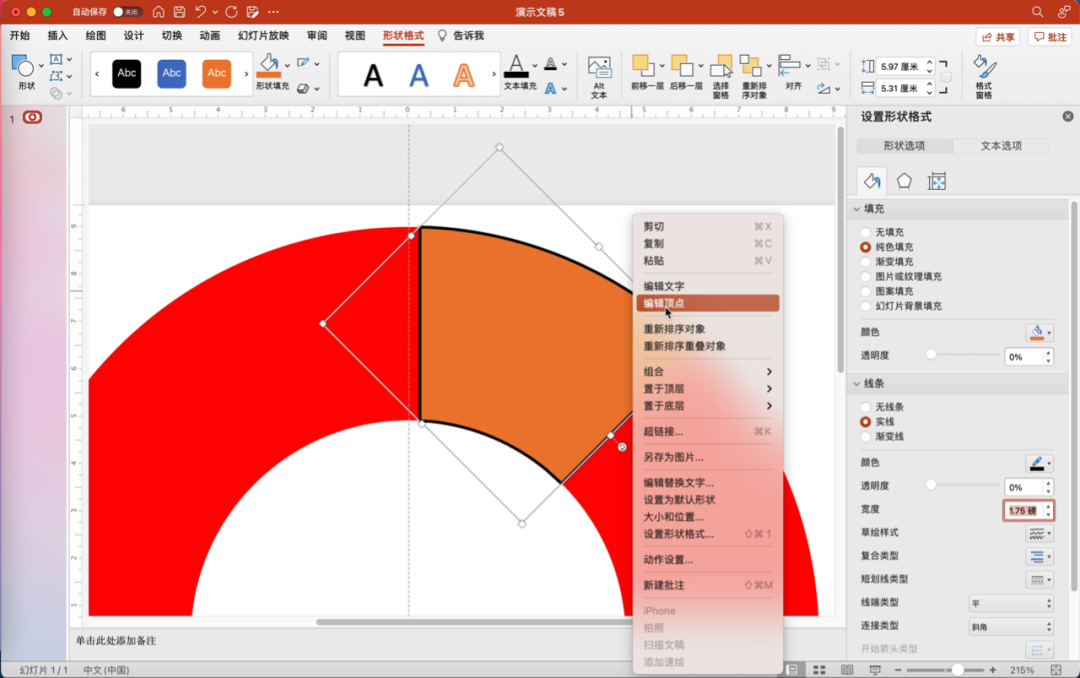The height and width of the screenshot is (678, 1080).
Task: Open the 草绘样式 dropdown
Action: click(x=1039, y=533)
